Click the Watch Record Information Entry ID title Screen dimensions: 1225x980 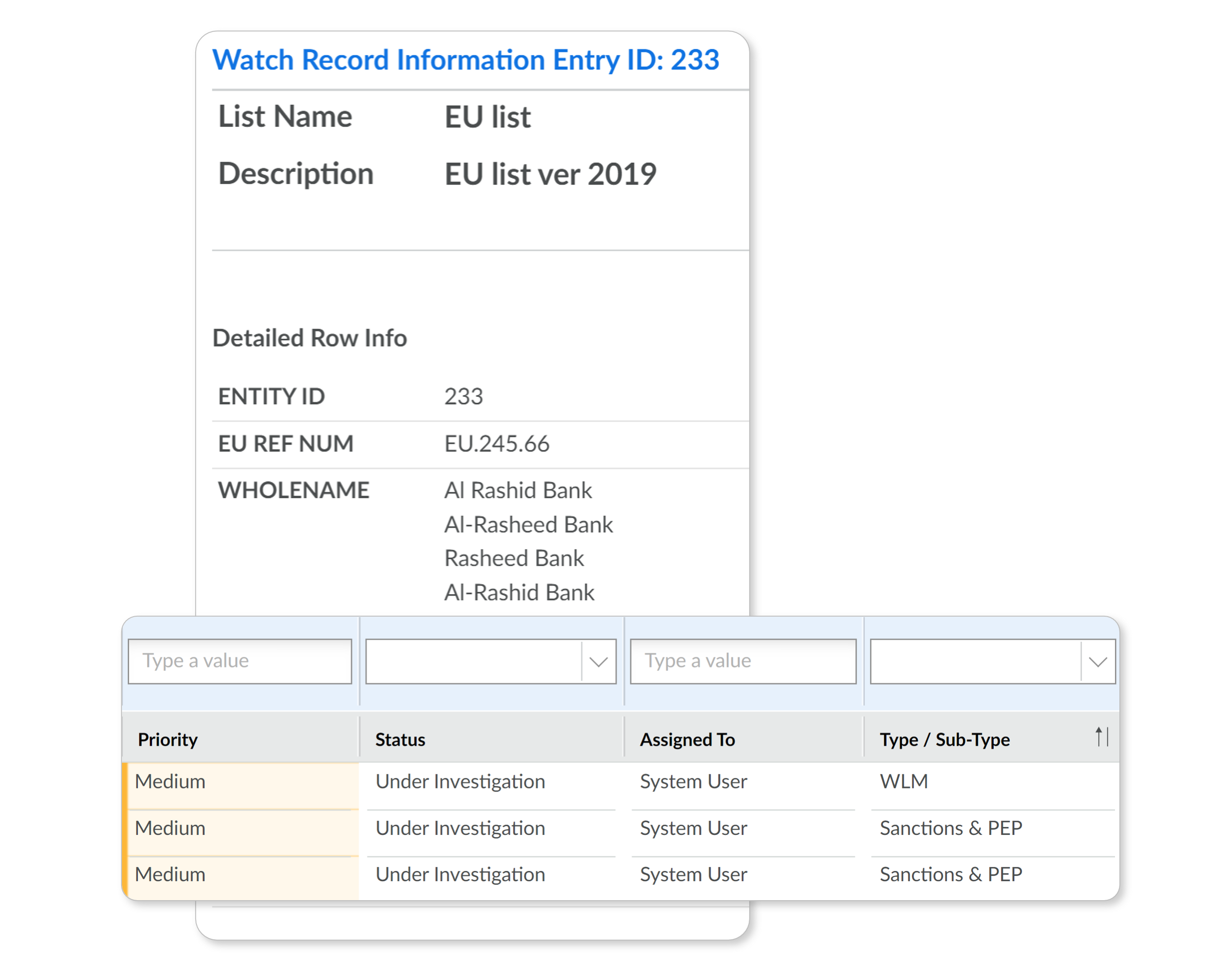coord(465,60)
